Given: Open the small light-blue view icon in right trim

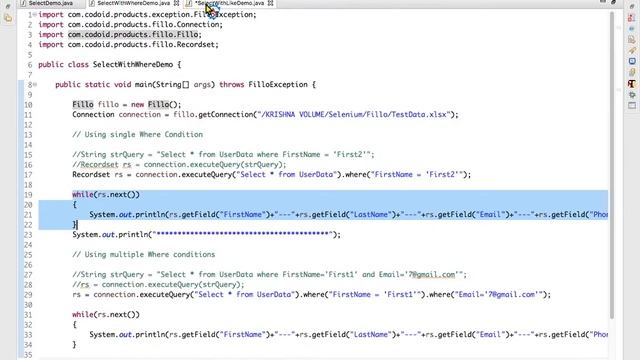Looking at the screenshot, I should point(632,29).
